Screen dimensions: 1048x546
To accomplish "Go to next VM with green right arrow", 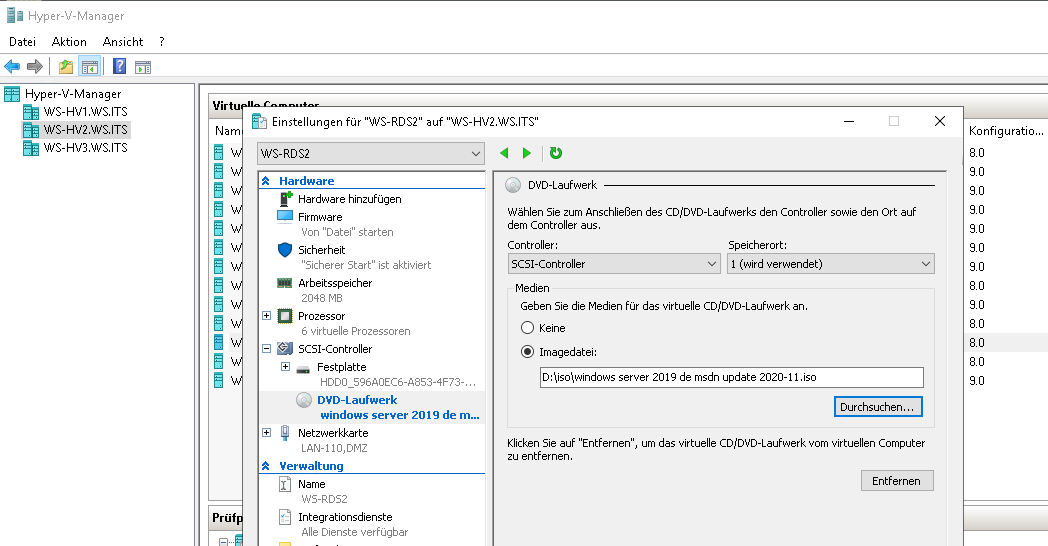I will point(527,153).
